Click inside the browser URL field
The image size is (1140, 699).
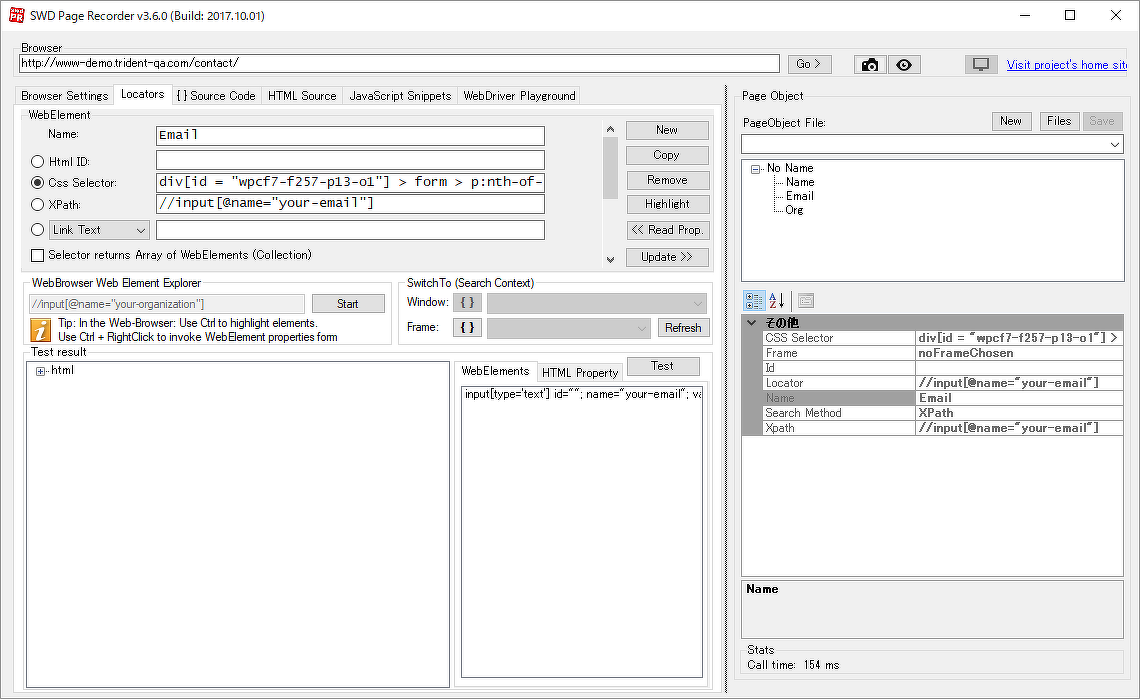[400, 63]
